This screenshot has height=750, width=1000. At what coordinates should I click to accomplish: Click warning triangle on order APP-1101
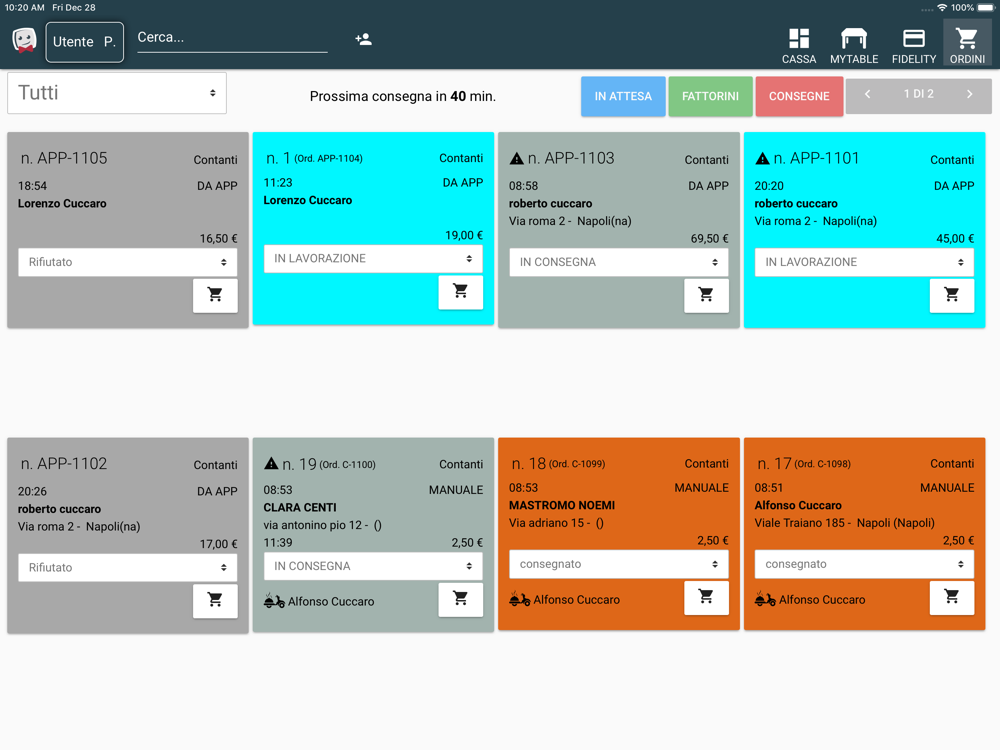762,158
